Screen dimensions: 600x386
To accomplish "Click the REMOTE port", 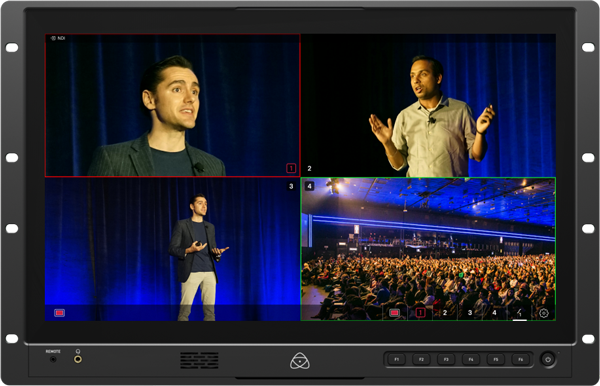I will [53, 359].
